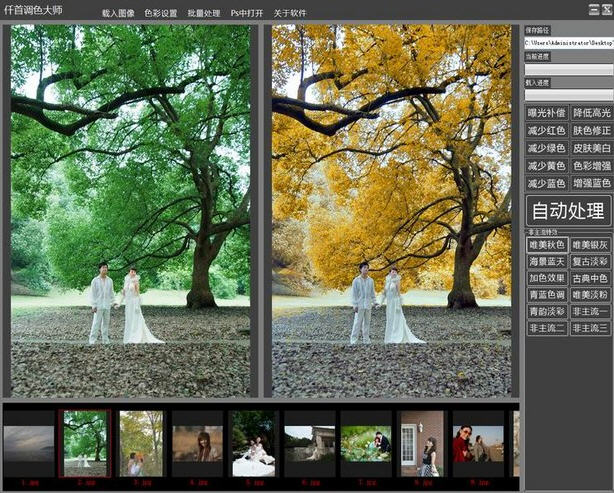This screenshot has height=493, width=614.
Task: Apply 曝光补偿 exposure compensation
Action: point(546,113)
